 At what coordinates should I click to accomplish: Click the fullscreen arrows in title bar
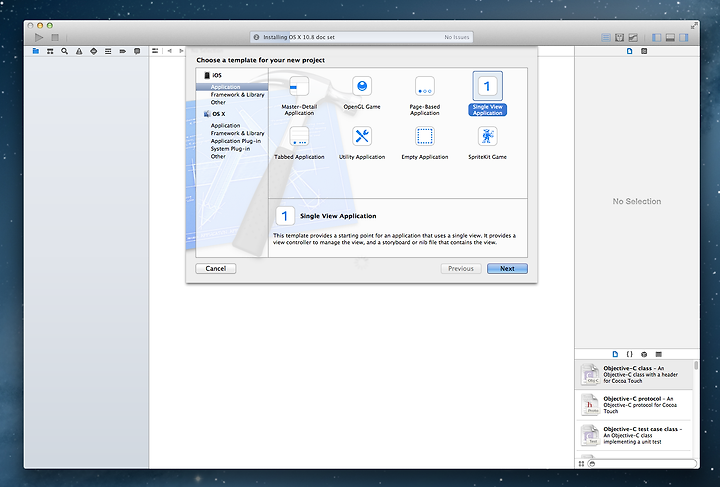click(694, 26)
